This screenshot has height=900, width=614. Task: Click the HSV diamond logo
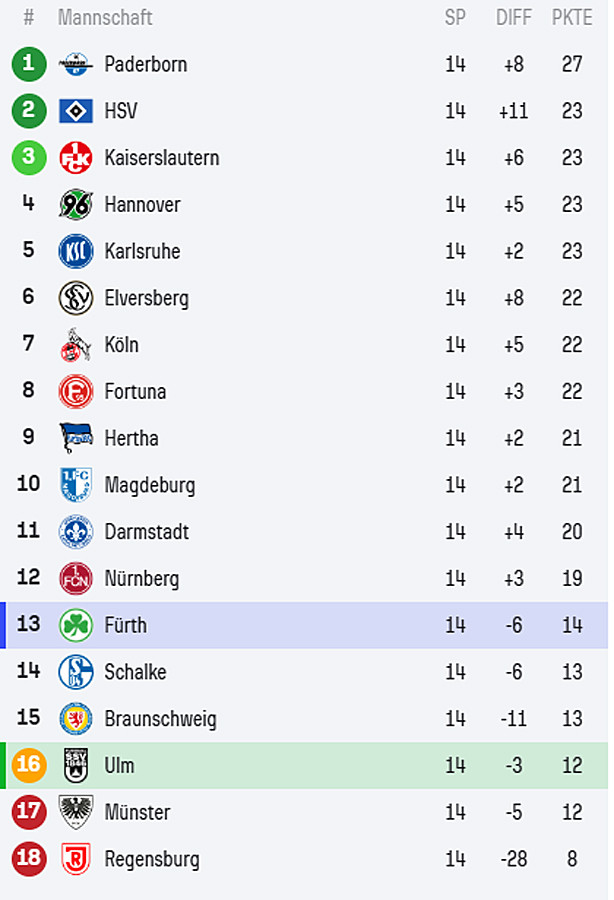(x=76, y=111)
